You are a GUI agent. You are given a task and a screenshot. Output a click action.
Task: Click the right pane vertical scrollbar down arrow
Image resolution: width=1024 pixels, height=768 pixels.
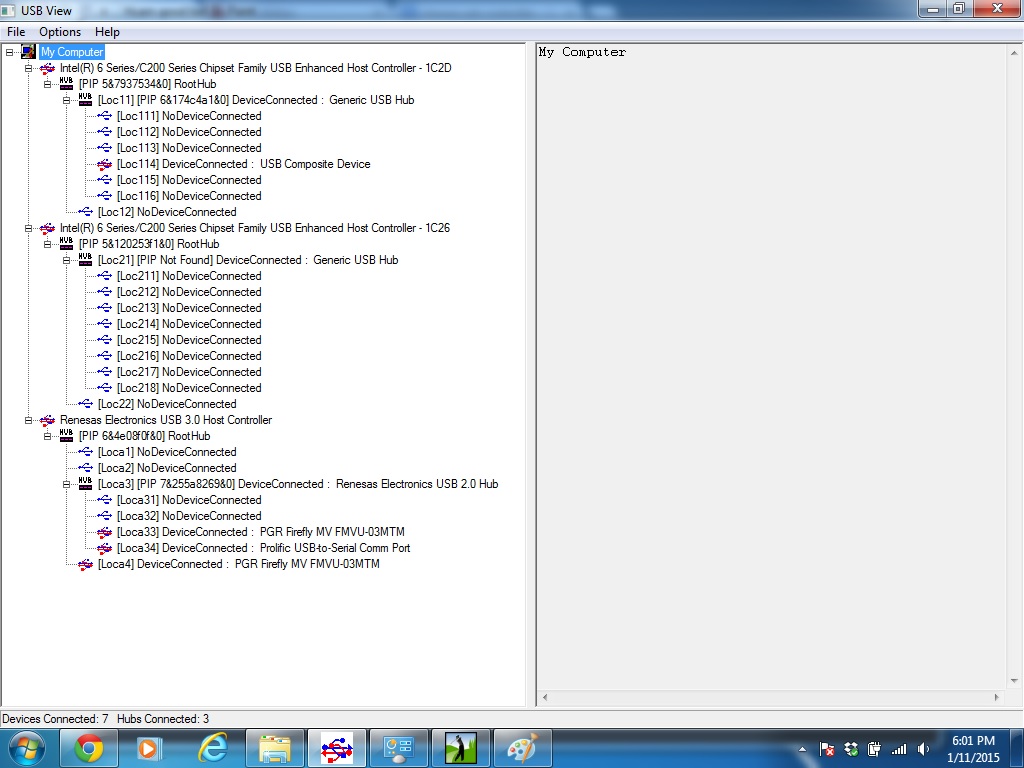coord(1014,681)
